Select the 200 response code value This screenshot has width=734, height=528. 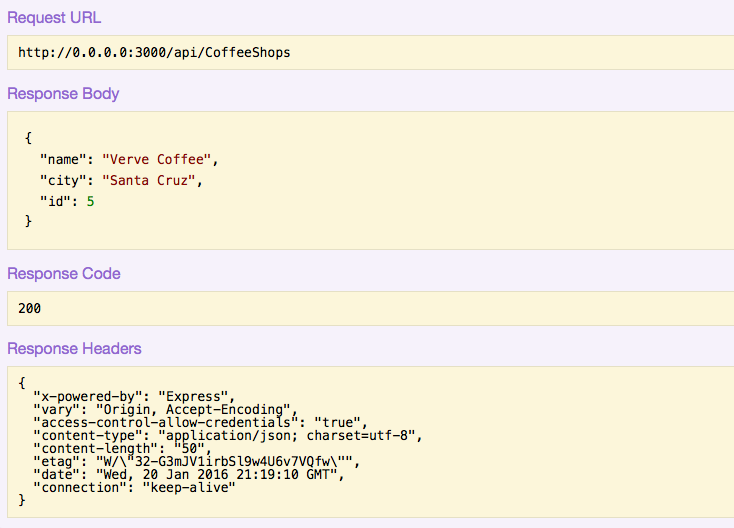(x=29, y=308)
